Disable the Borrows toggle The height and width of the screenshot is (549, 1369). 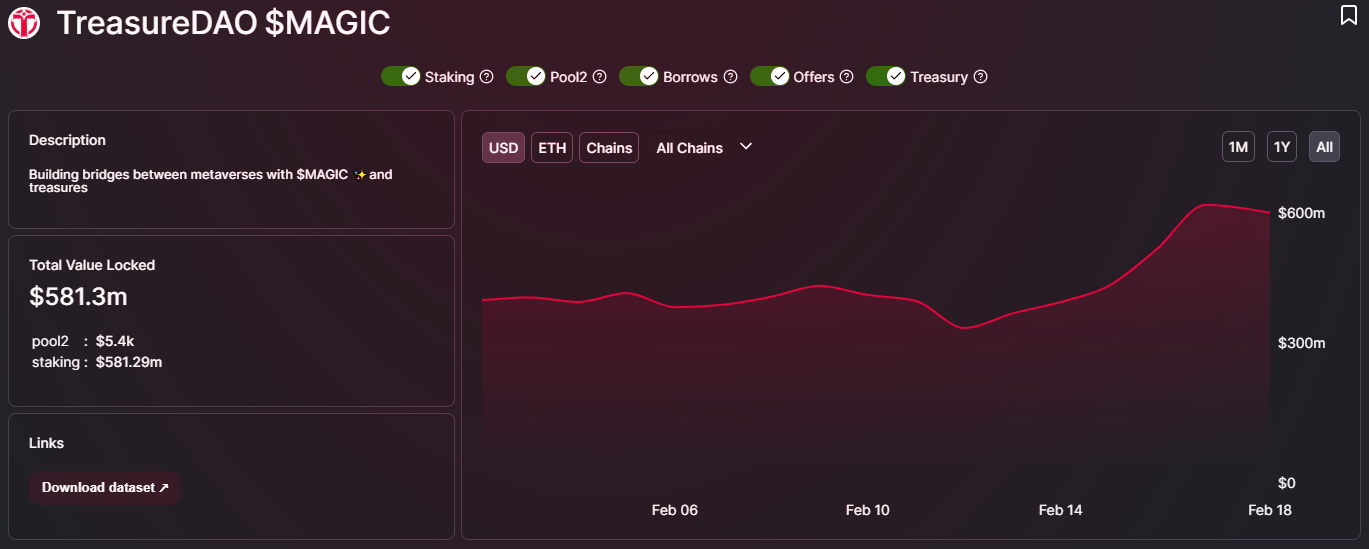pos(638,76)
